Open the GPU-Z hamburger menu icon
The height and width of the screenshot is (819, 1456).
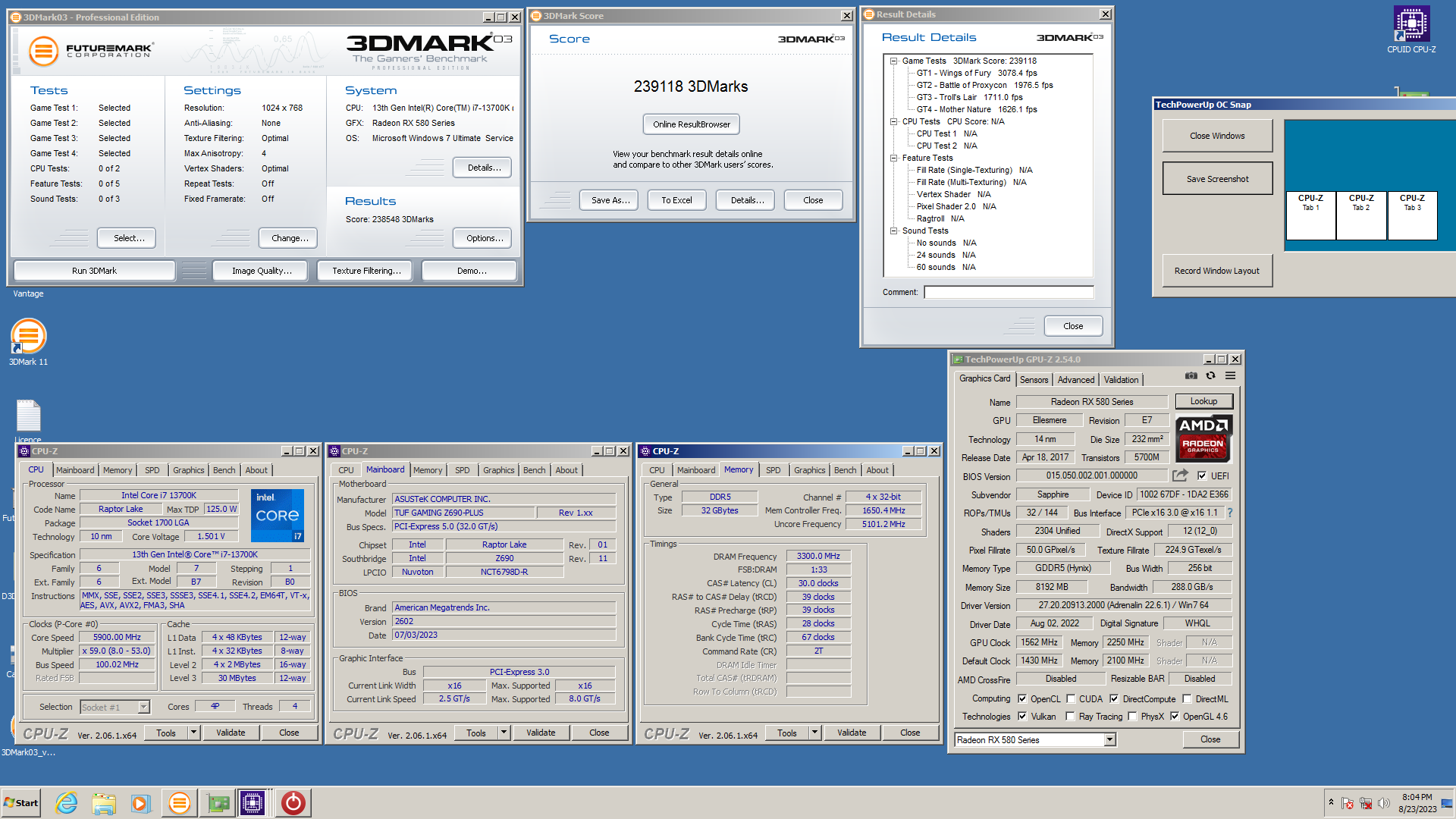(1231, 376)
